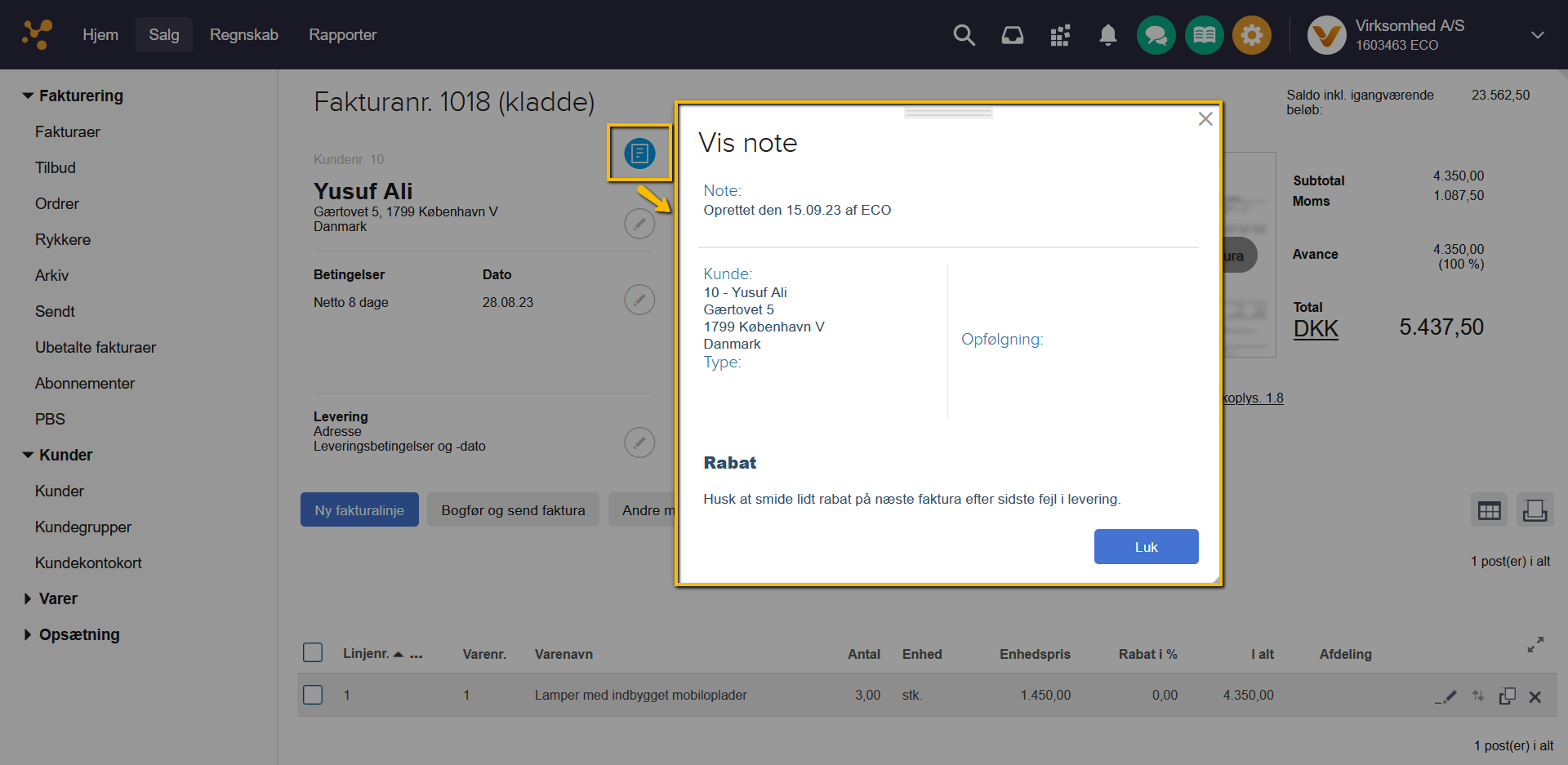Open the inbox tray icon
Image resolution: width=1568 pixels, height=765 pixels.
1012,35
